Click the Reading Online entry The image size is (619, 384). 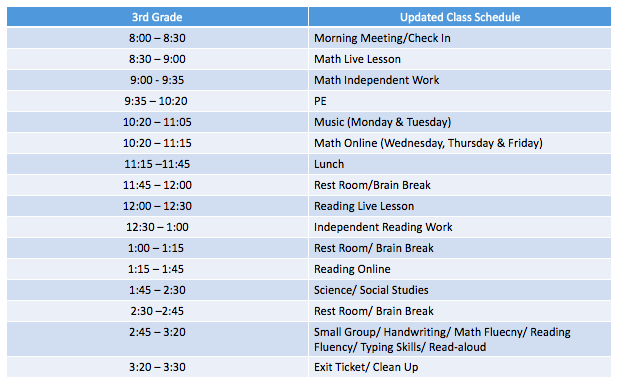tap(460, 269)
